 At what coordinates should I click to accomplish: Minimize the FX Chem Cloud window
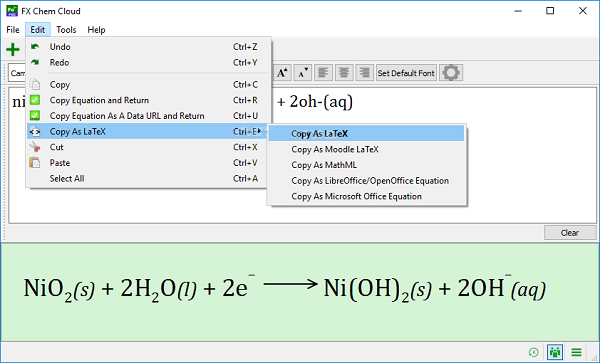[x=518, y=11]
